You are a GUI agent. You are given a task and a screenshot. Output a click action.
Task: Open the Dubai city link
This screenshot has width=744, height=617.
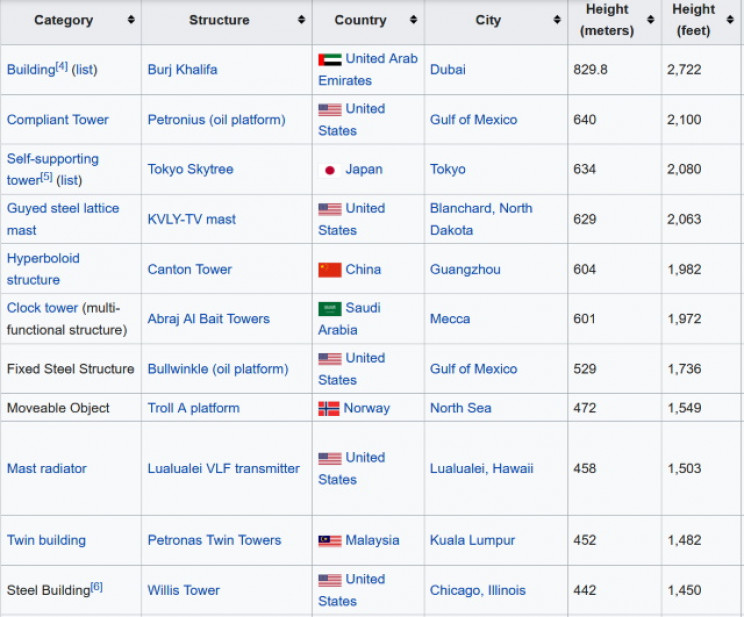(x=447, y=70)
